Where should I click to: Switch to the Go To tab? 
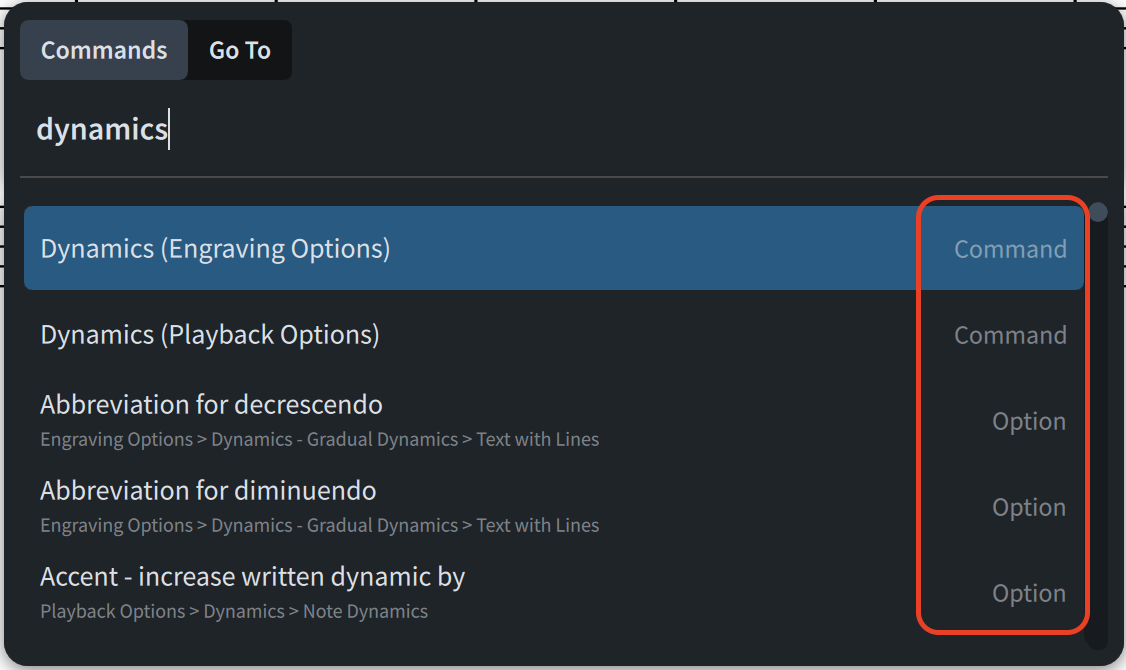pos(240,50)
